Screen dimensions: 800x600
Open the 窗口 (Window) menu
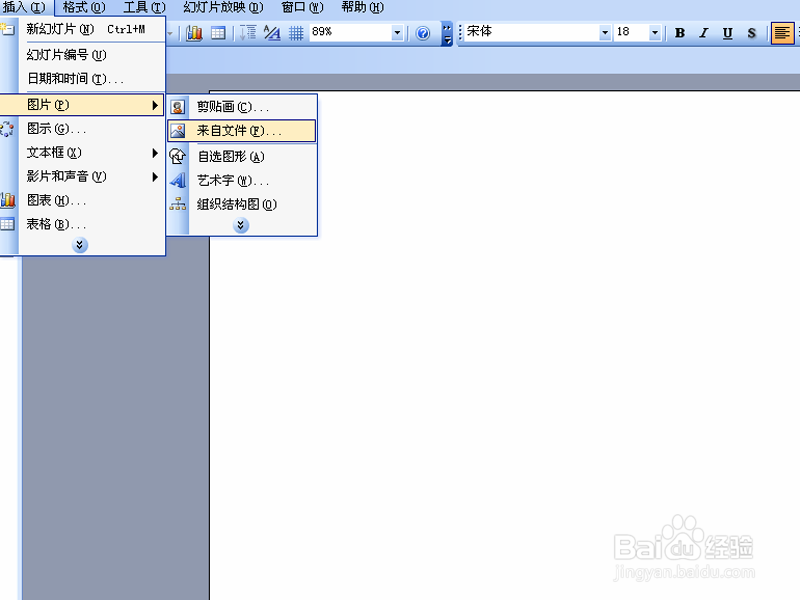click(302, 7)
